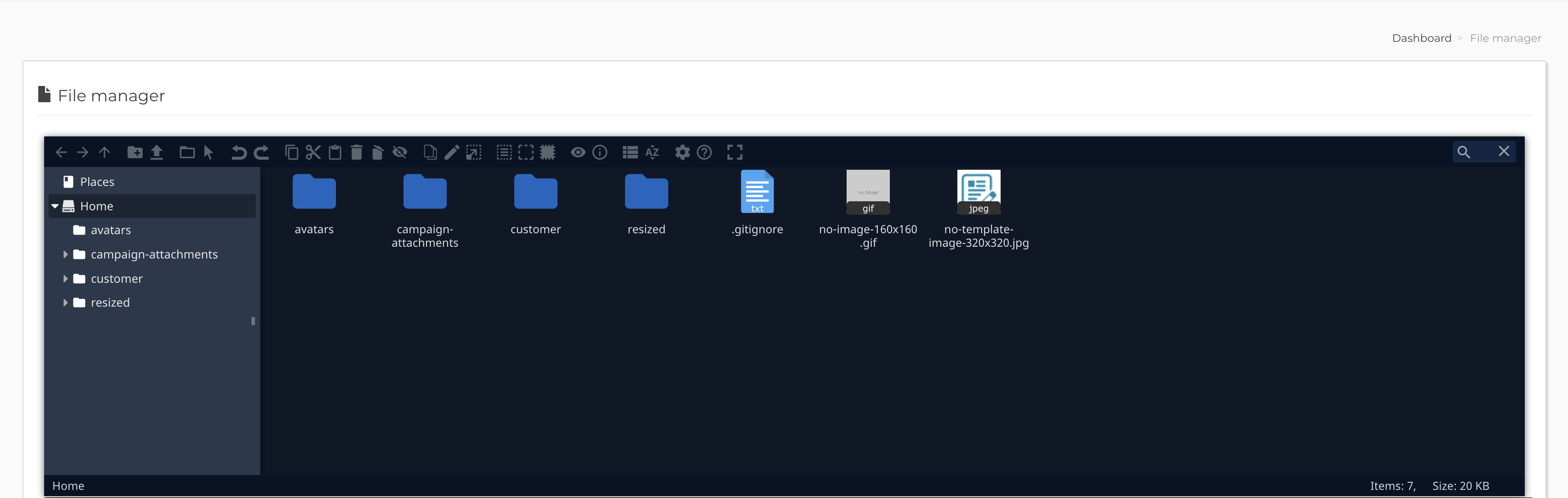
Task: Undo the last action
Action: pyautogui.click(x=239, y=152)
